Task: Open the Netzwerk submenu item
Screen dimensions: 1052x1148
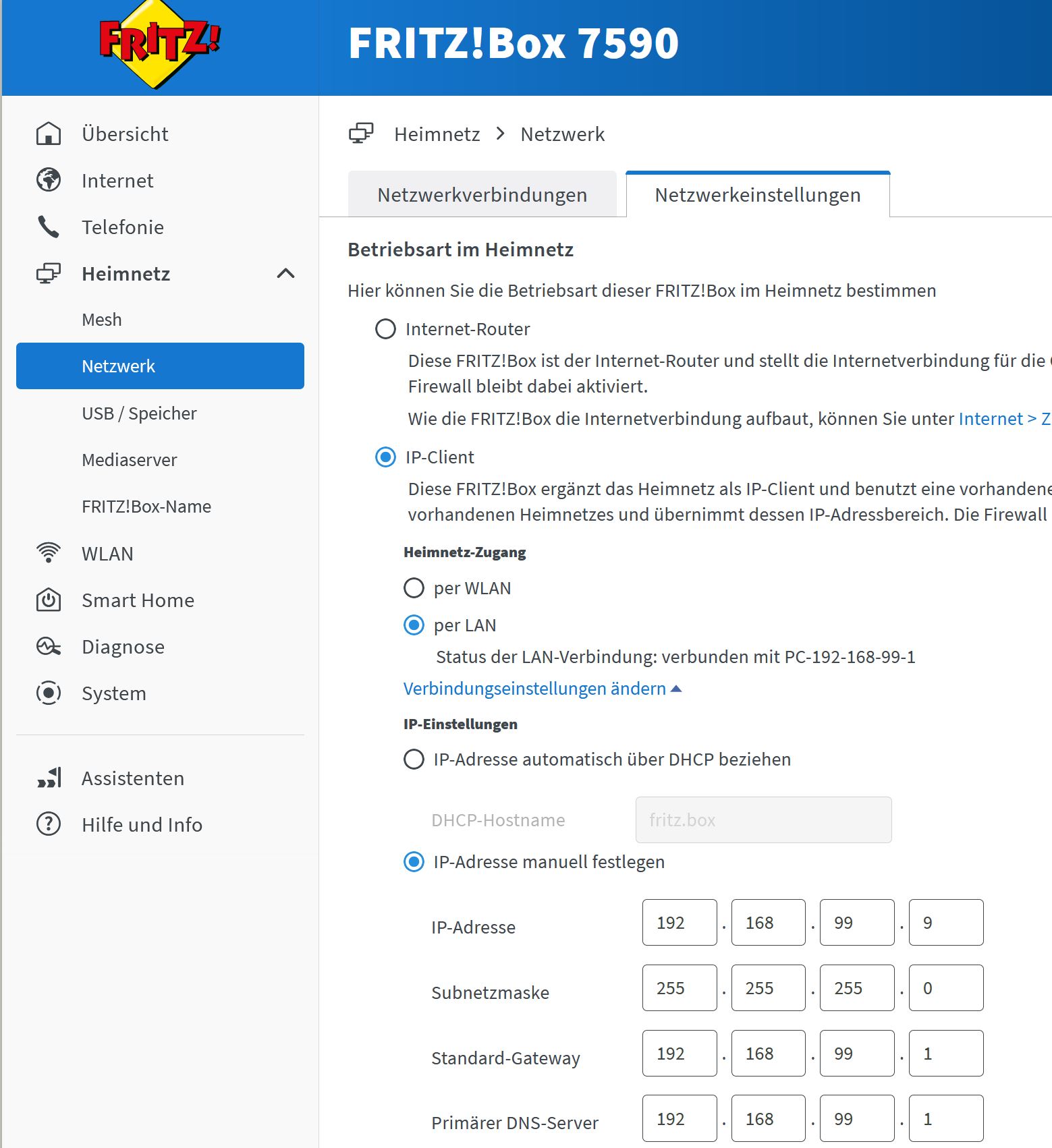Action: point(160,366)
